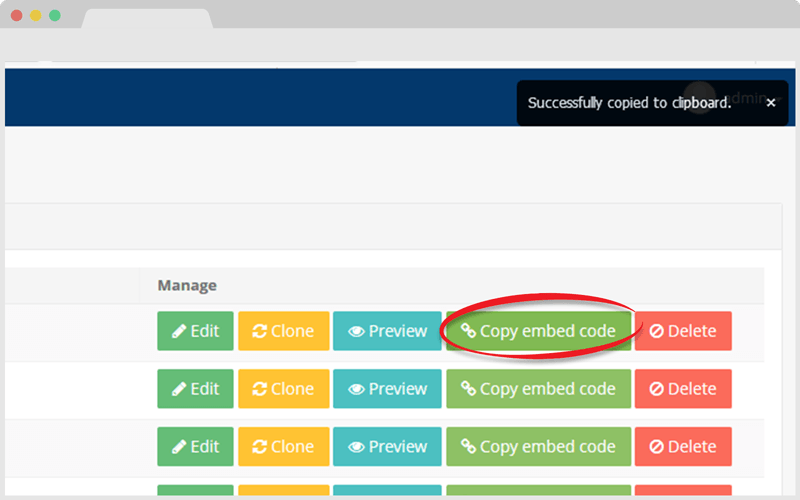The width and height of the screenshot is (800, 500).
Task: Clone the first row item
Action: (283, 331)
